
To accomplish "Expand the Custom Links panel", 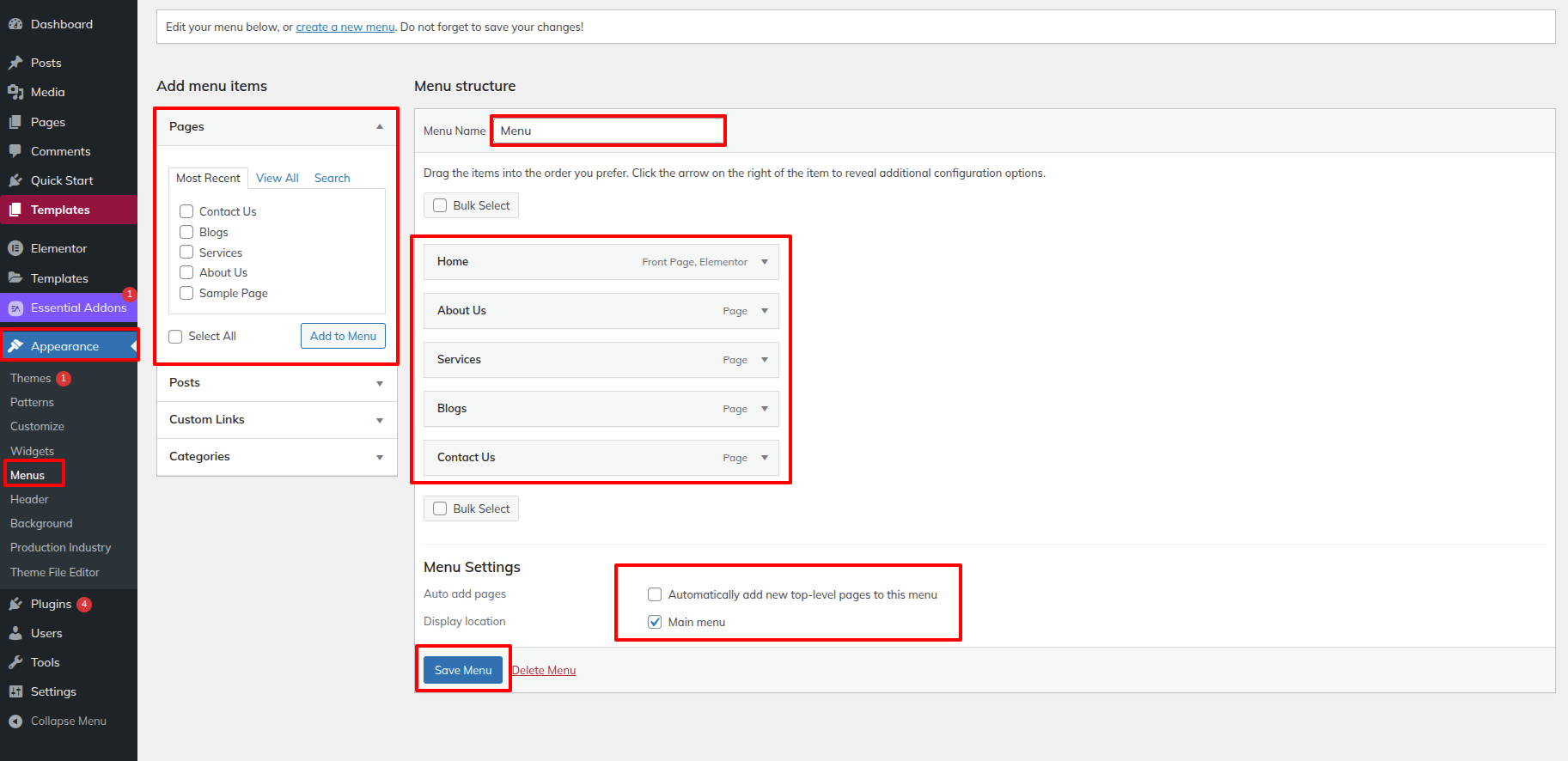I will coord(379,420).
